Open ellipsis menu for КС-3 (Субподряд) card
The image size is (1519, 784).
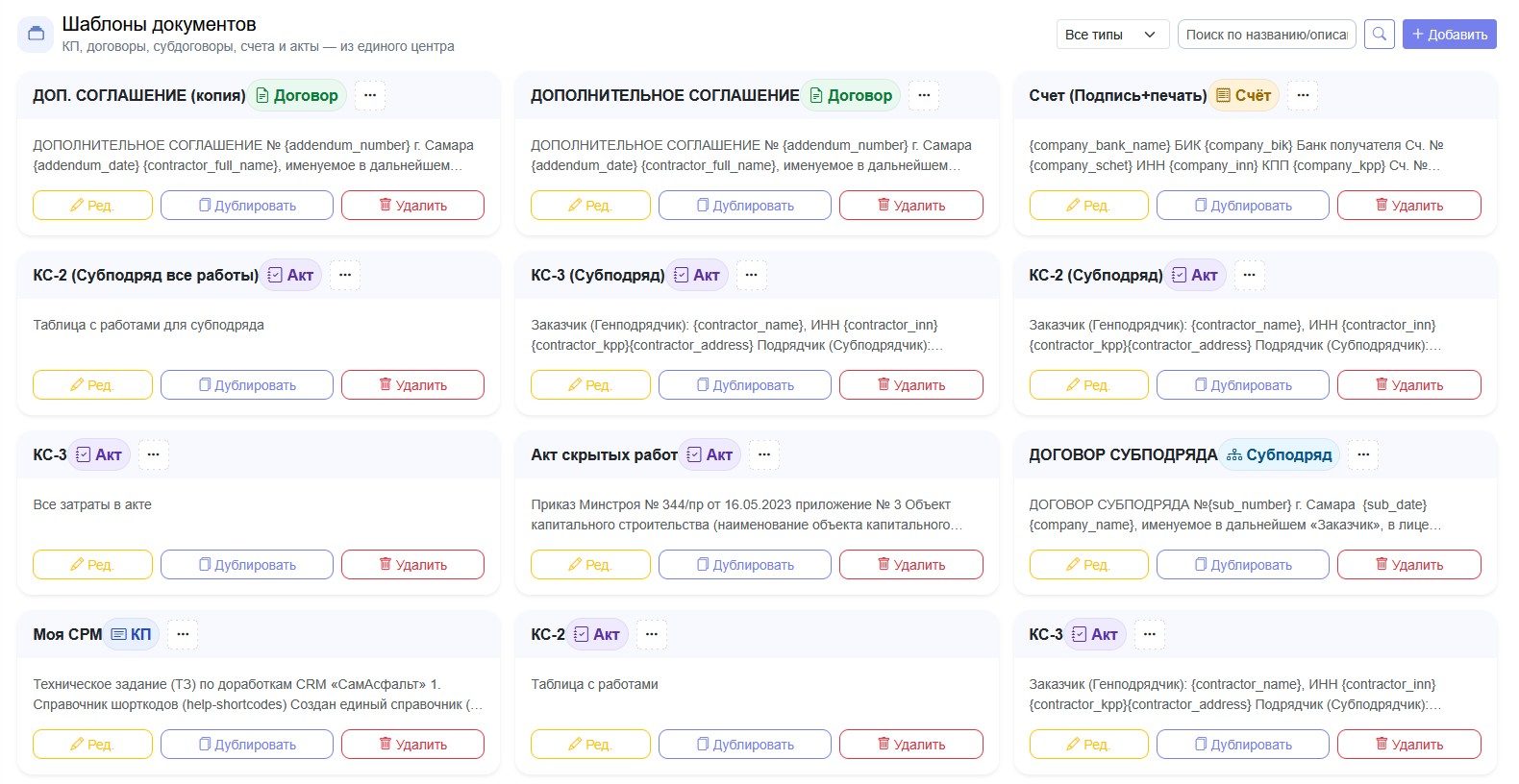[x=752, y=275]
